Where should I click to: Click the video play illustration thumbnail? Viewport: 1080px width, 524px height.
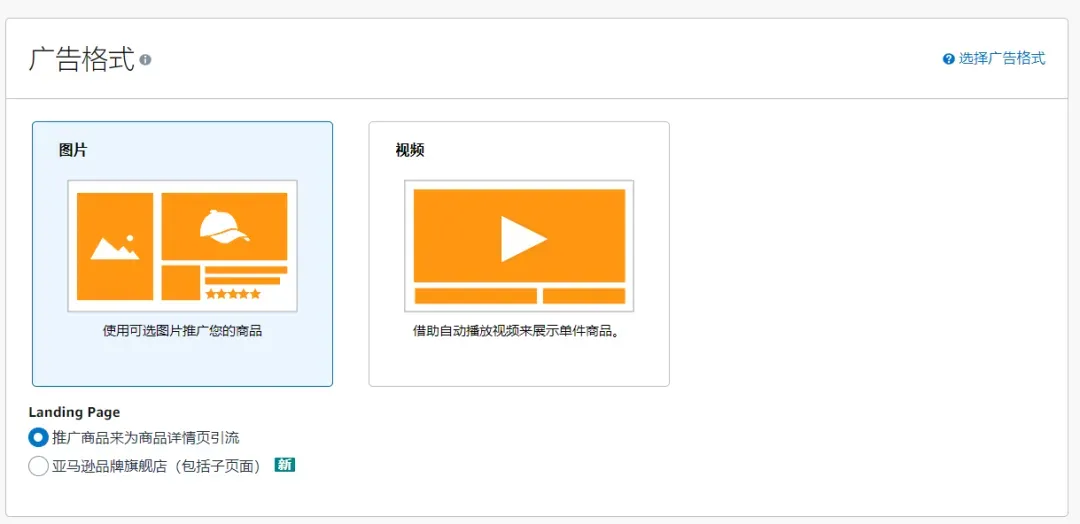(x=519, y=246)
